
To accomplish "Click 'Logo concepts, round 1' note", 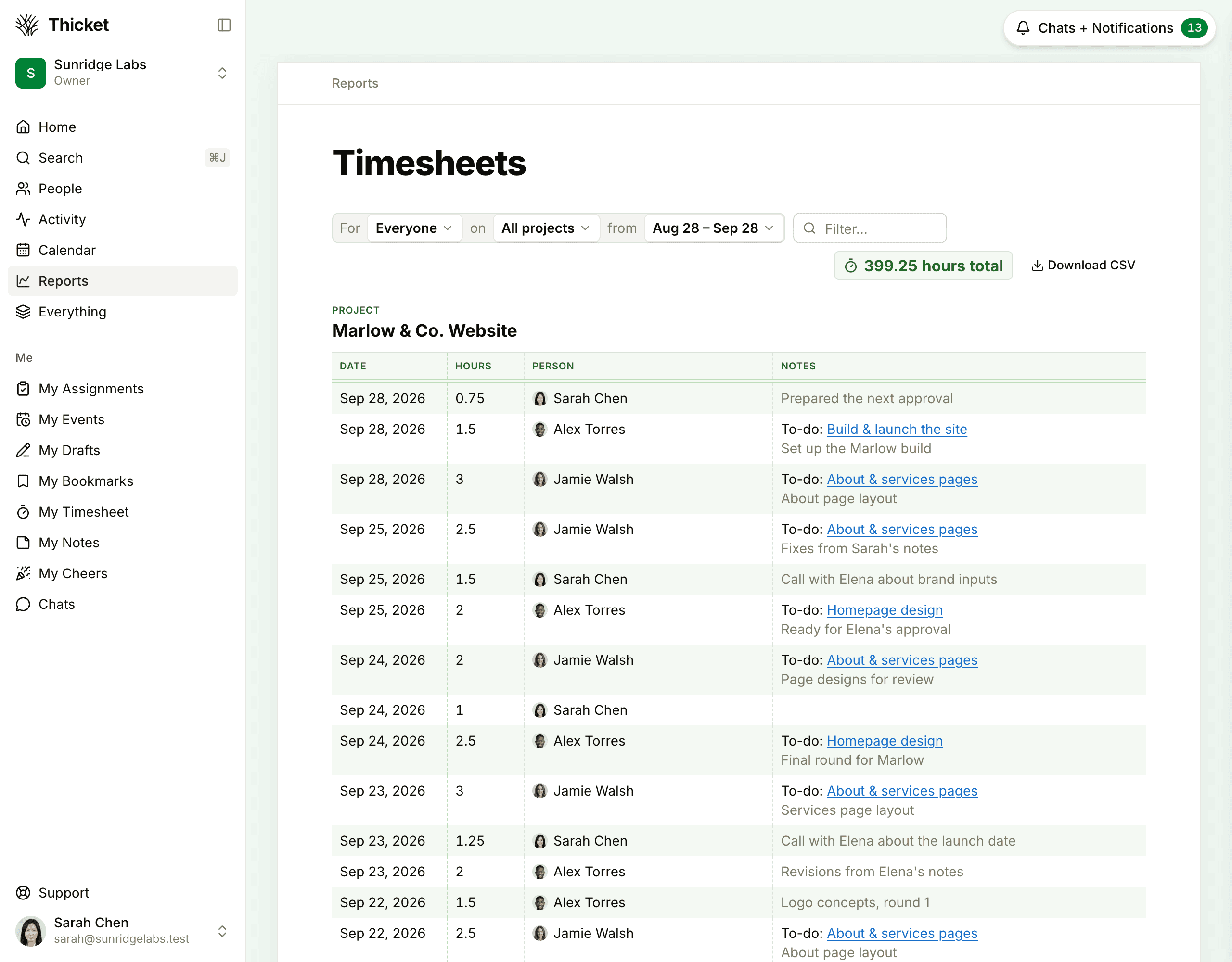I will click(x=855, y=902).
